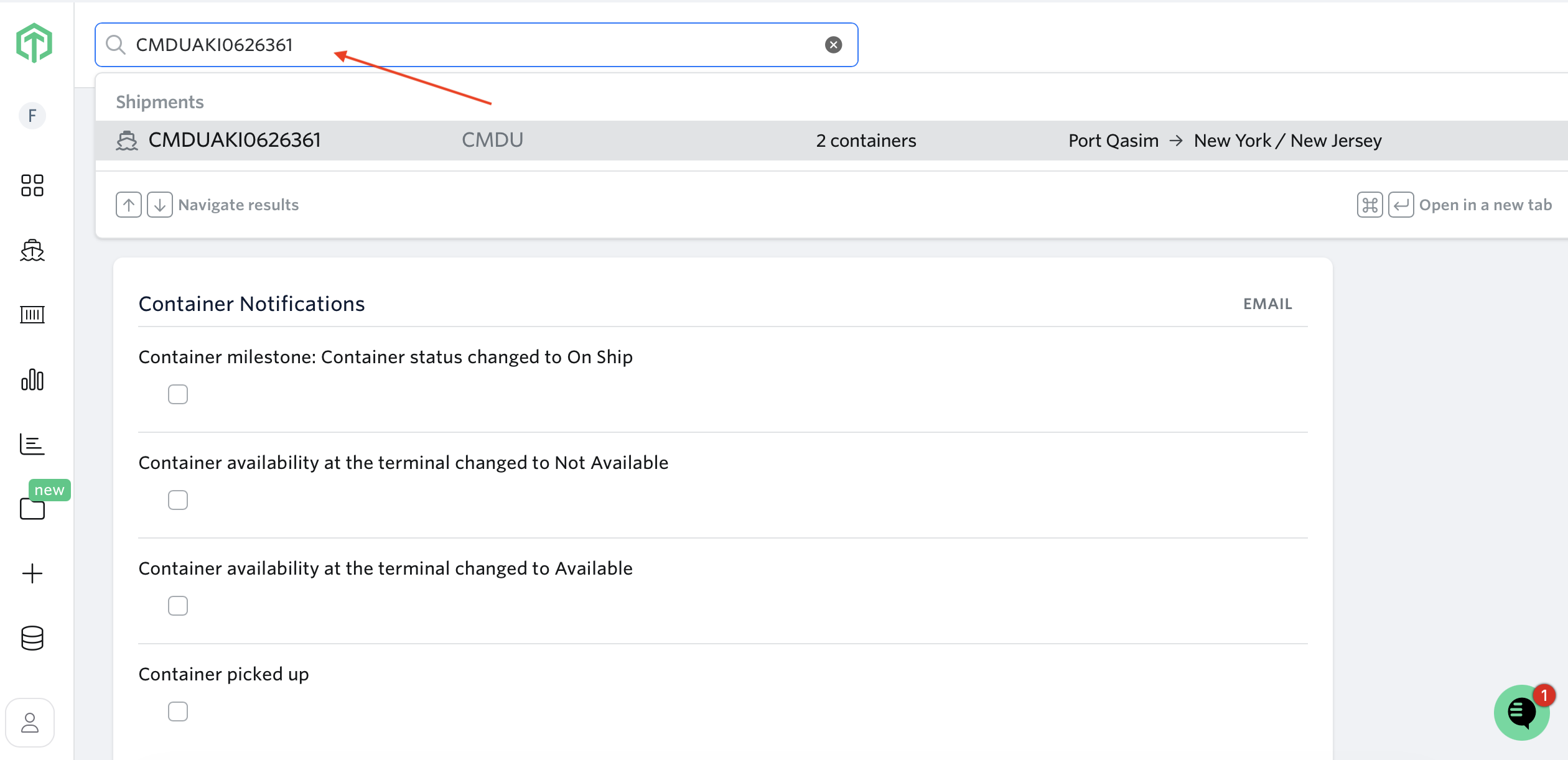Click the plus icon in sidebar

[x=32, y=573]
